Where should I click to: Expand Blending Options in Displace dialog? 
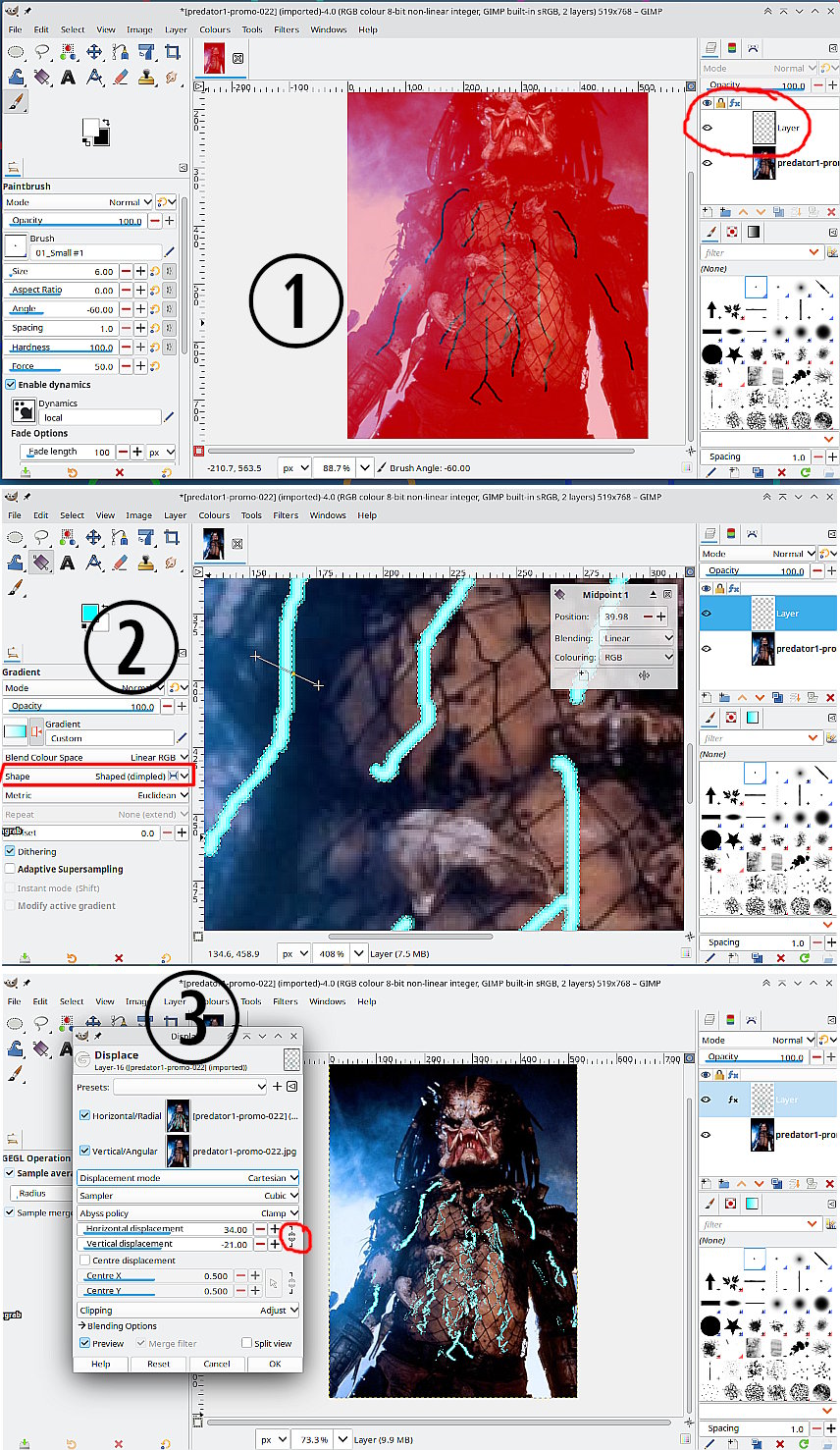(x=118, y=1326)
